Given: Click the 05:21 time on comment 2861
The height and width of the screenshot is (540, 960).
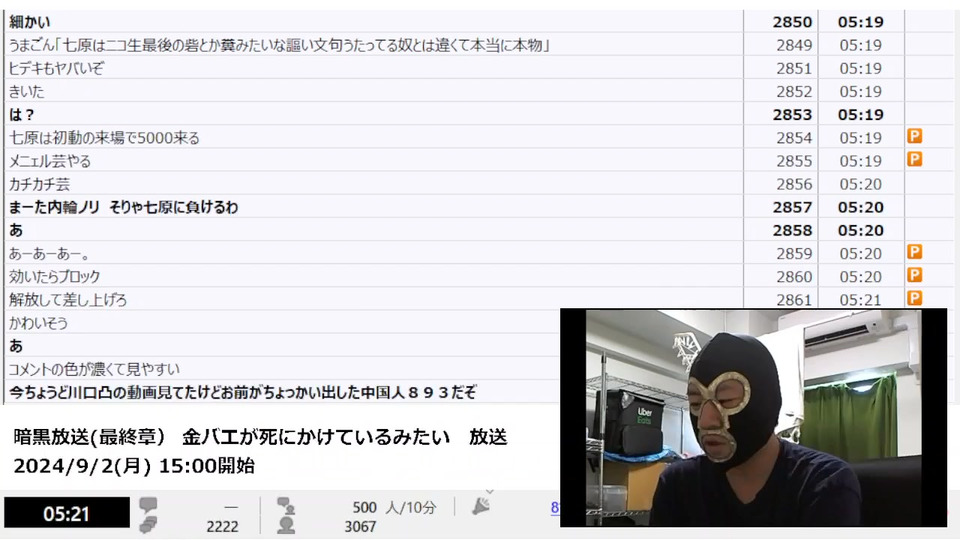Looking at the screenshot, I should (861, 300).
